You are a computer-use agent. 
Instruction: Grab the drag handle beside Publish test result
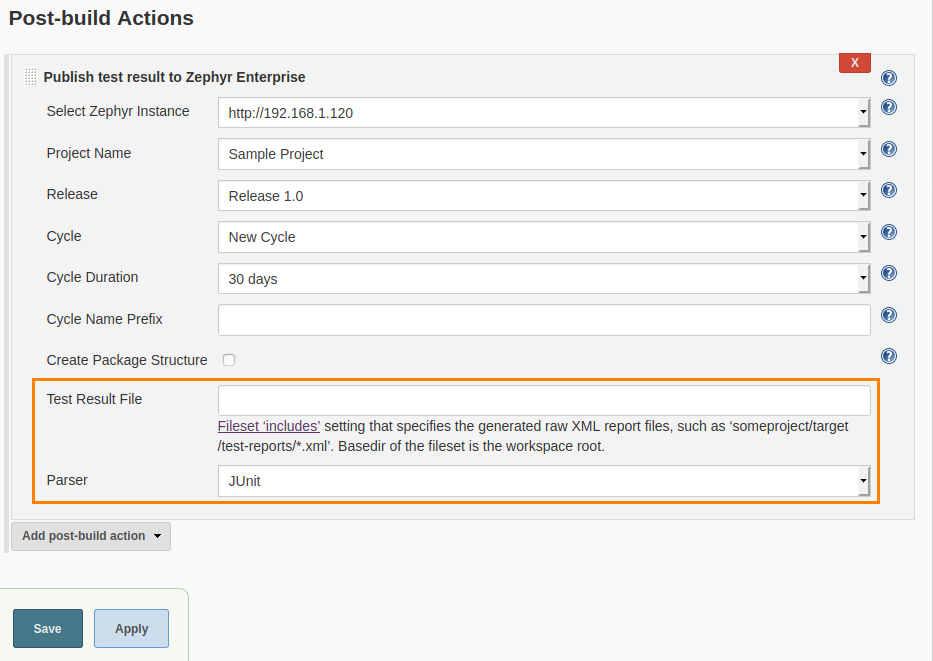click(31, 77)
